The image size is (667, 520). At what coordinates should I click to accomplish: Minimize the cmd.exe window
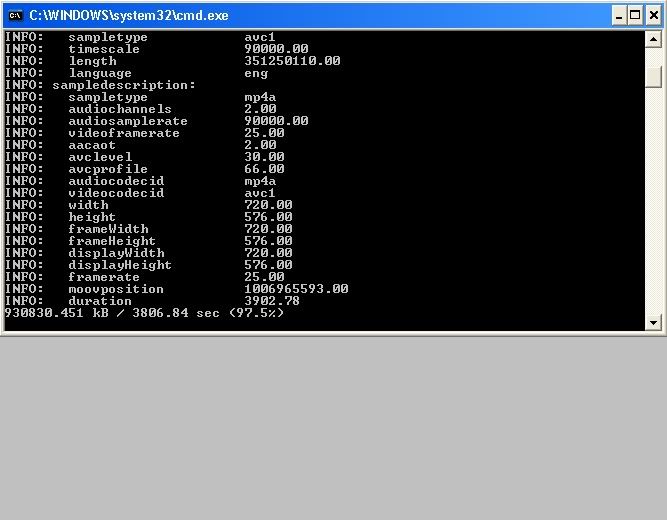click(x=618, y=15)
